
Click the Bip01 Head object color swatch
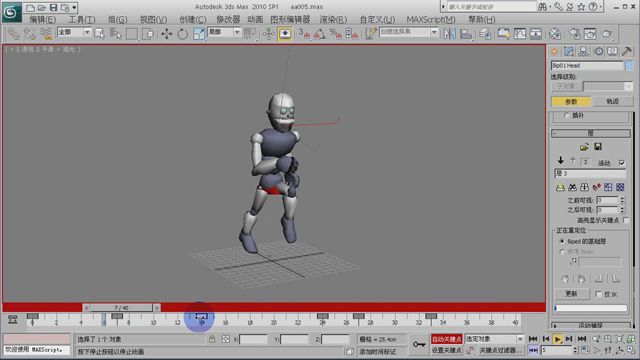(629, 65)
